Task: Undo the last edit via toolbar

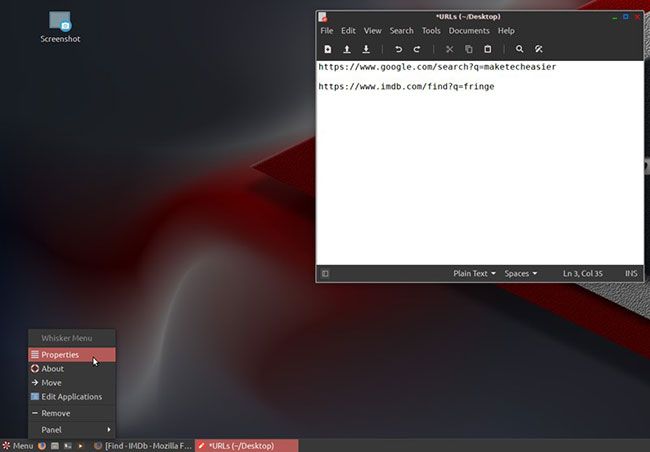Action: point(398,49)
